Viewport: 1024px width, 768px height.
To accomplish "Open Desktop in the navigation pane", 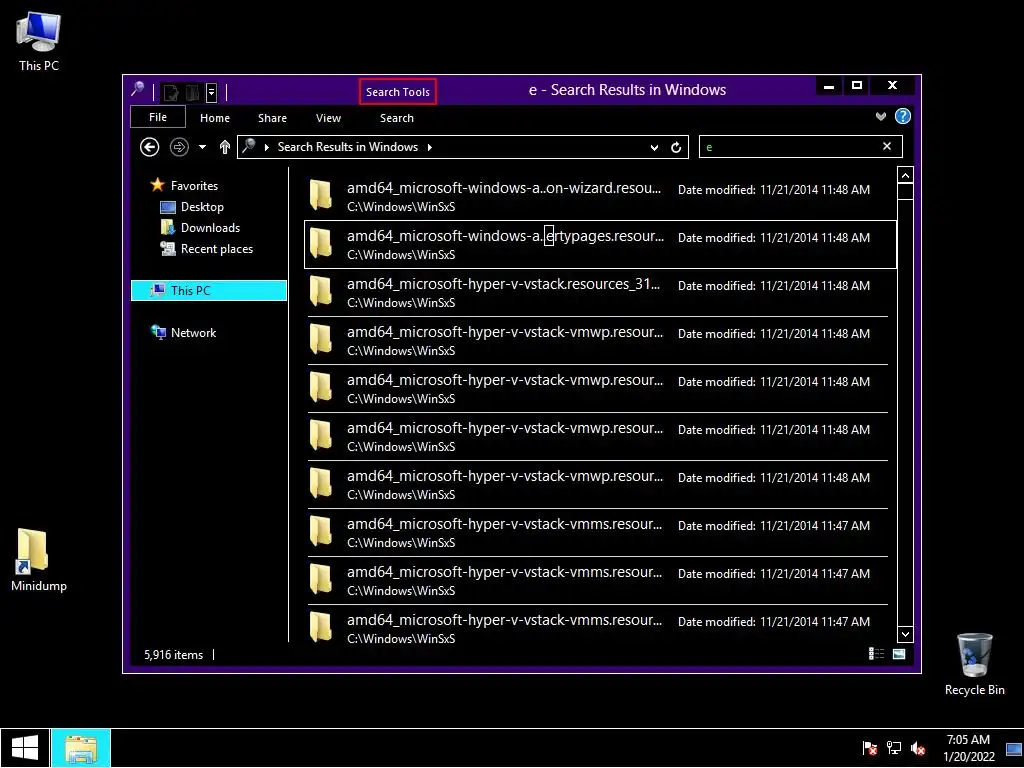I will pyautogui.click(x=202, y=206).
